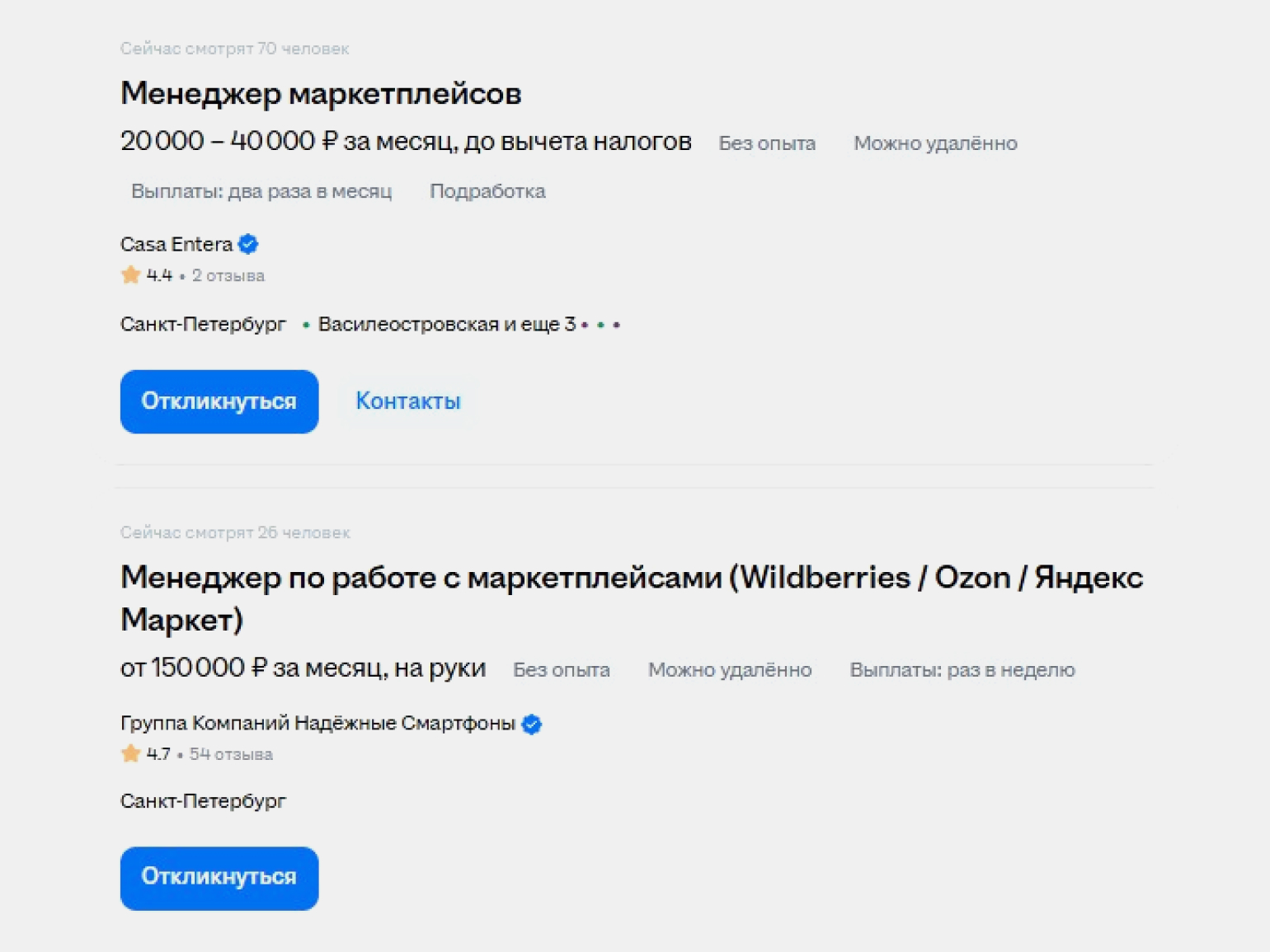Click the star rating icon beside 4.4

point(130,275)
